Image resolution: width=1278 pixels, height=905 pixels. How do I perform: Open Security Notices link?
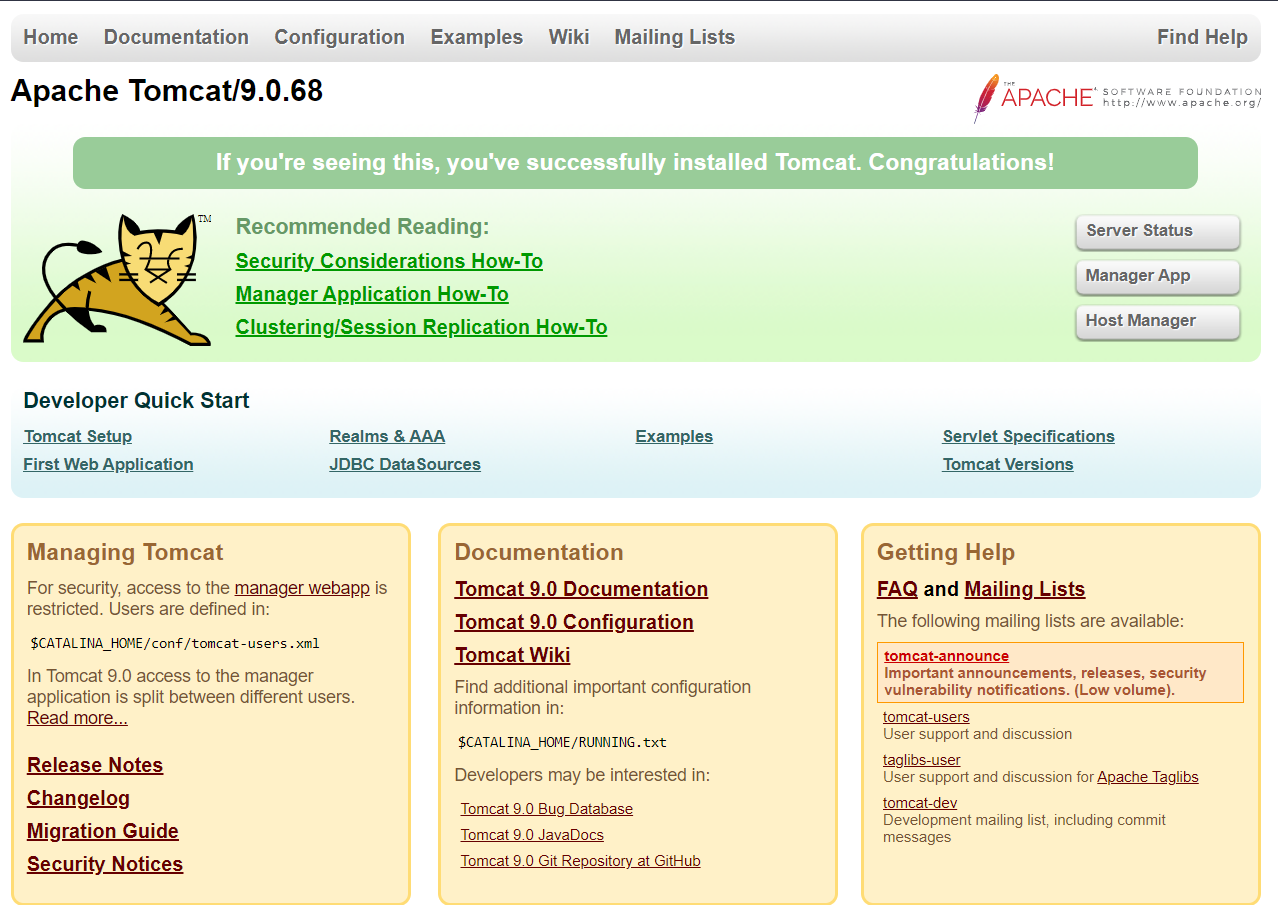point(105,864)
